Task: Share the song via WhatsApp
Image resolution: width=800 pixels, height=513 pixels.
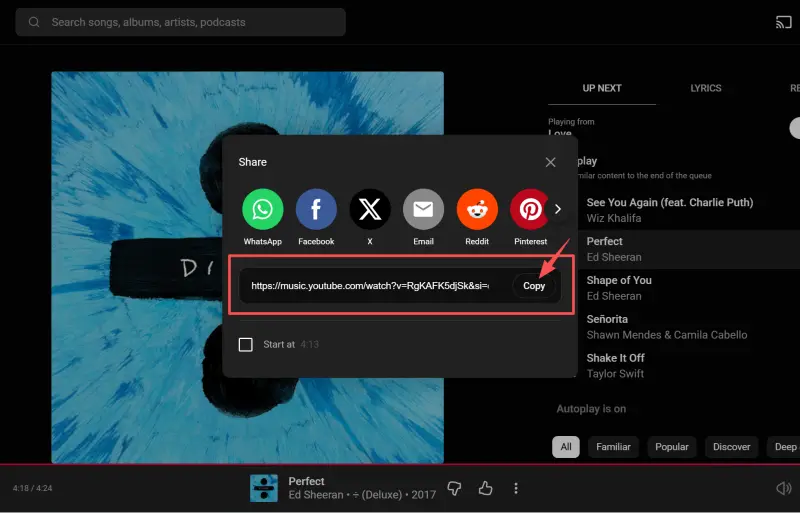Action: [263, 209]
